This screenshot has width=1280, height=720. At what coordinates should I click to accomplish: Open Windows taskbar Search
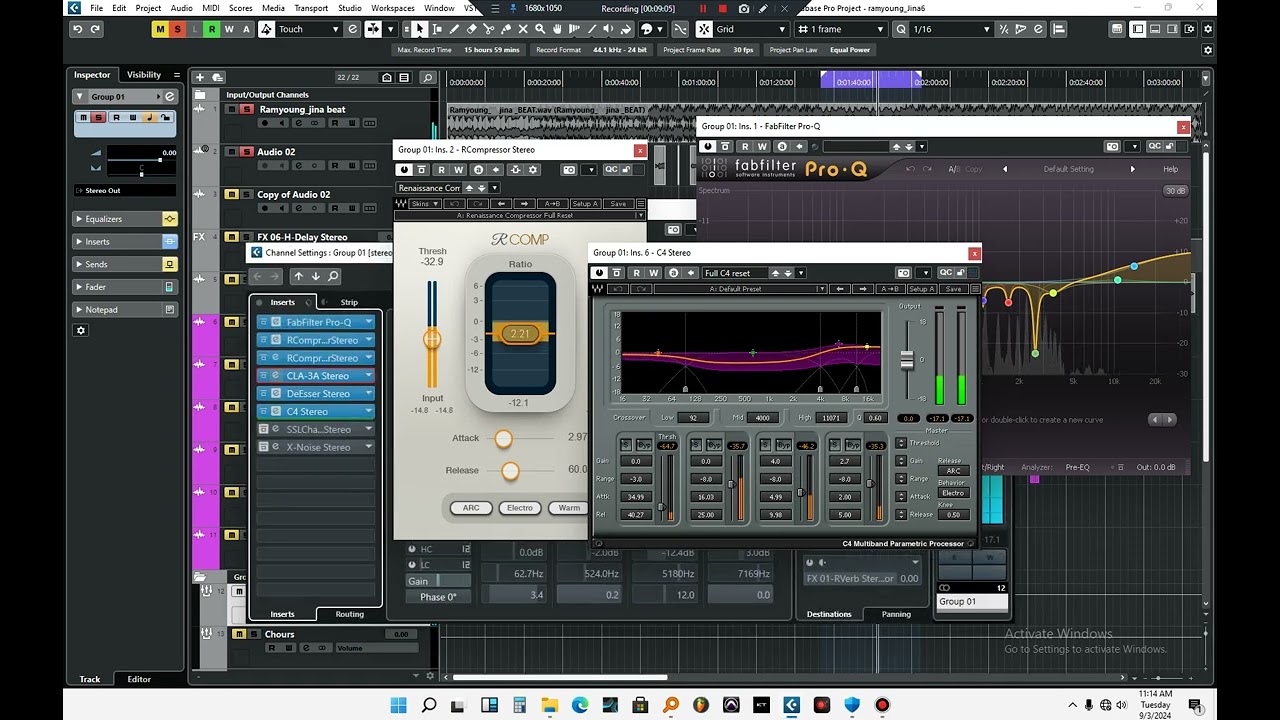point(429,705)
